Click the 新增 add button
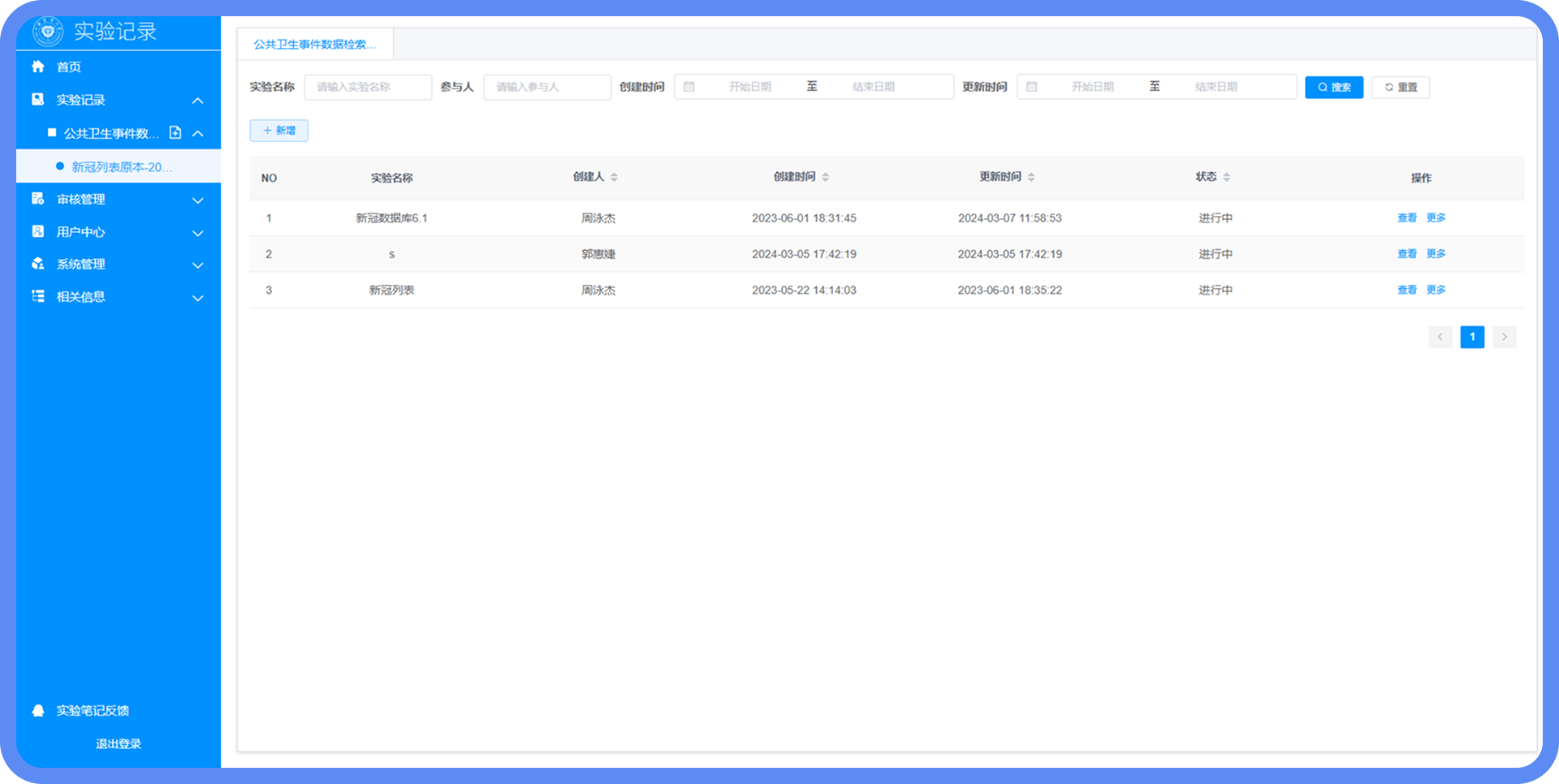Image resolution: width=1559 pixels, height=784 pixels. (x=279, y=131)
